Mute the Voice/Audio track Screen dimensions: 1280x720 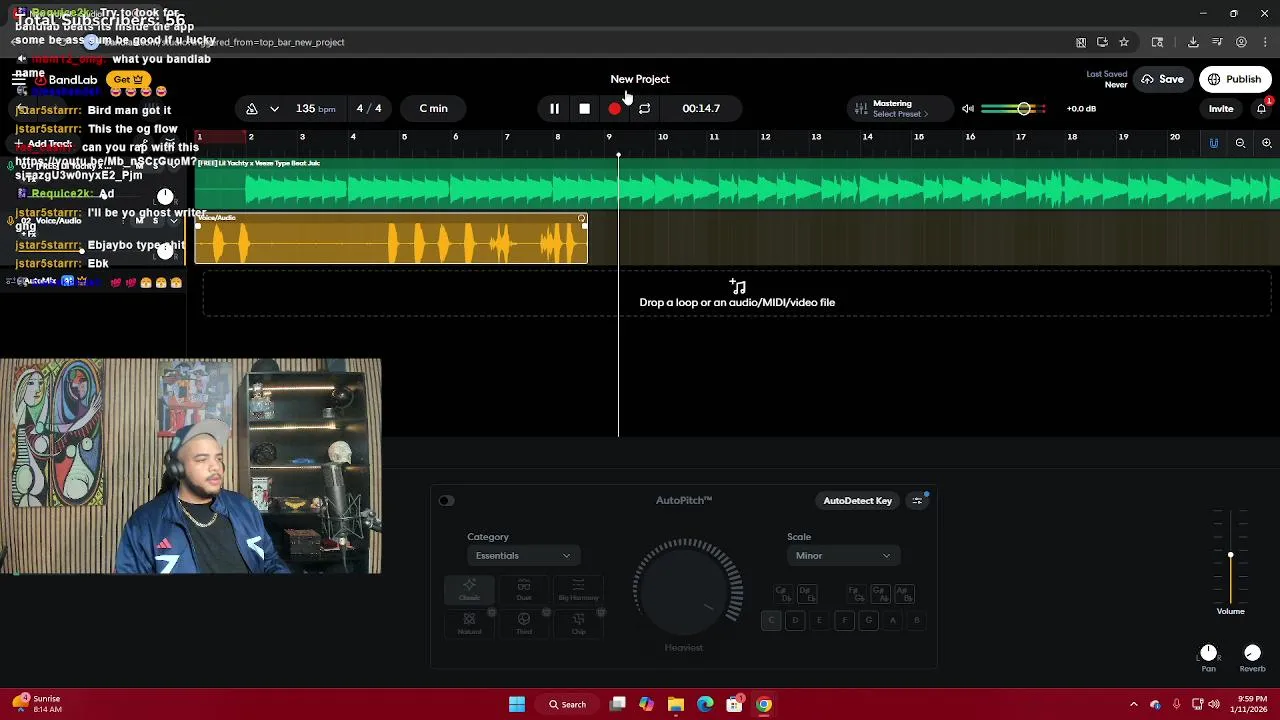[x=139, y=220]
